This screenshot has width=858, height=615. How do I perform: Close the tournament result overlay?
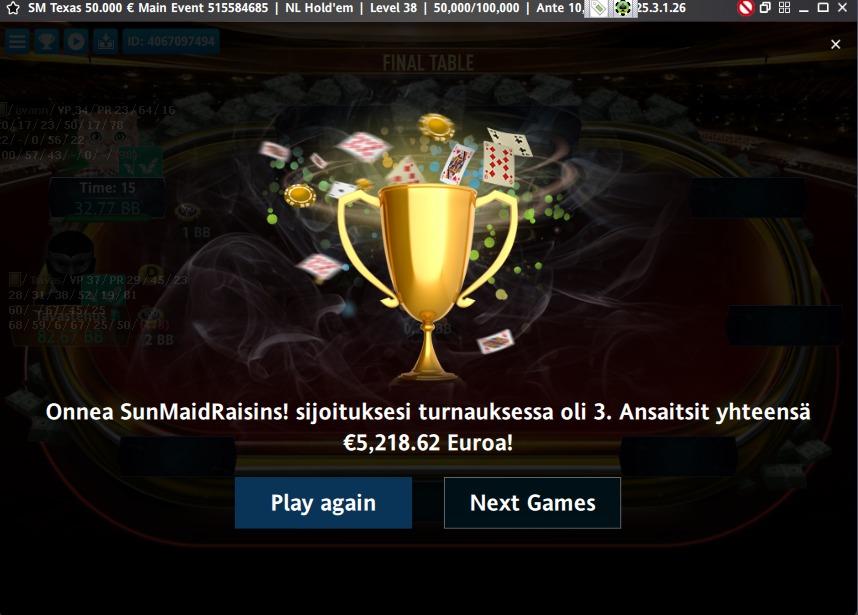(x=835, y=44)
